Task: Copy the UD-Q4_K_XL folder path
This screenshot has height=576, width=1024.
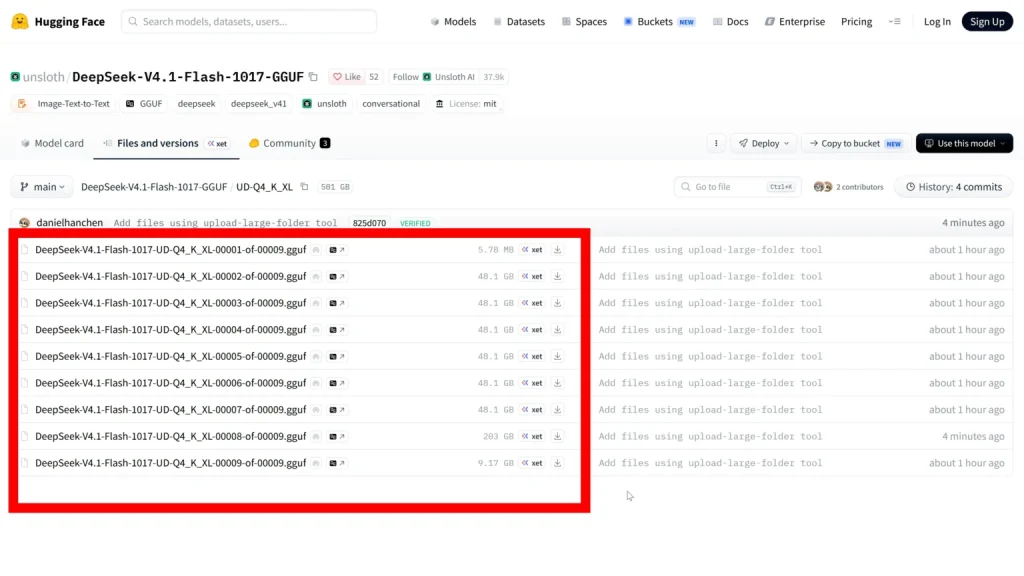Action: 304,187
